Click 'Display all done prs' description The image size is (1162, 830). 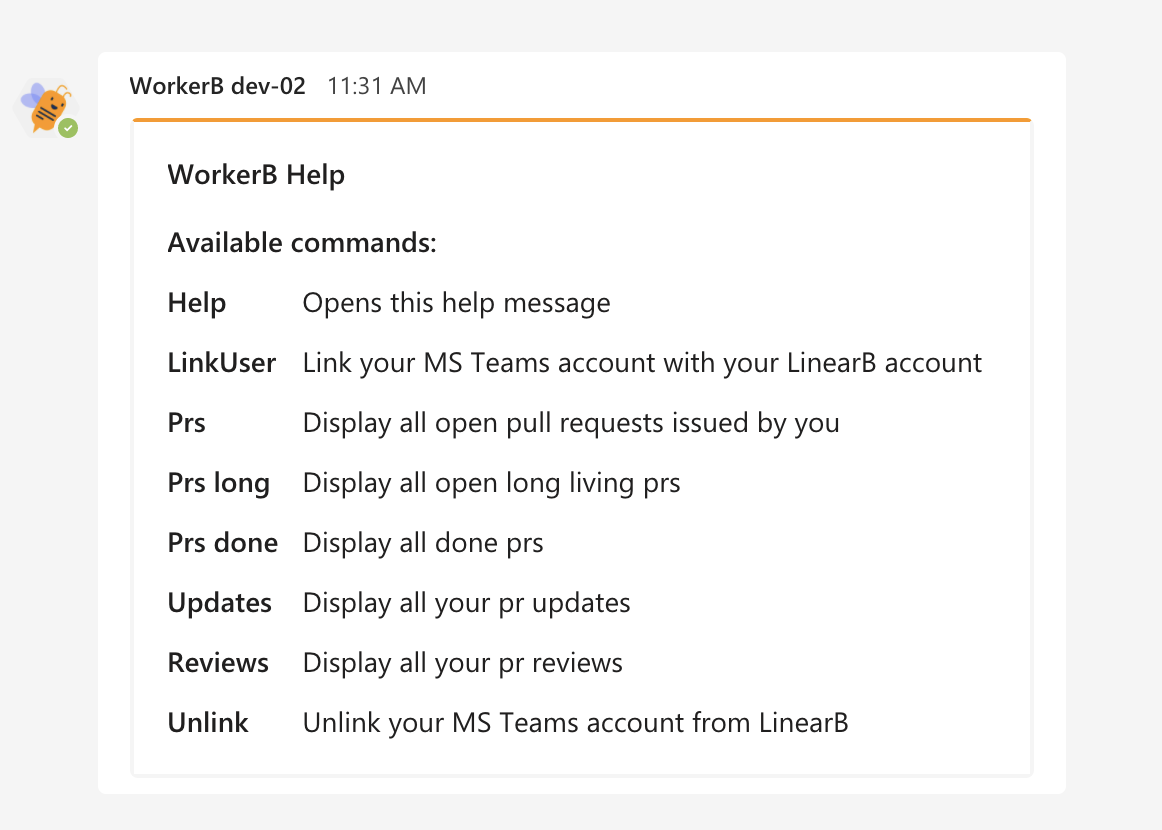click(x=422, y=543)
